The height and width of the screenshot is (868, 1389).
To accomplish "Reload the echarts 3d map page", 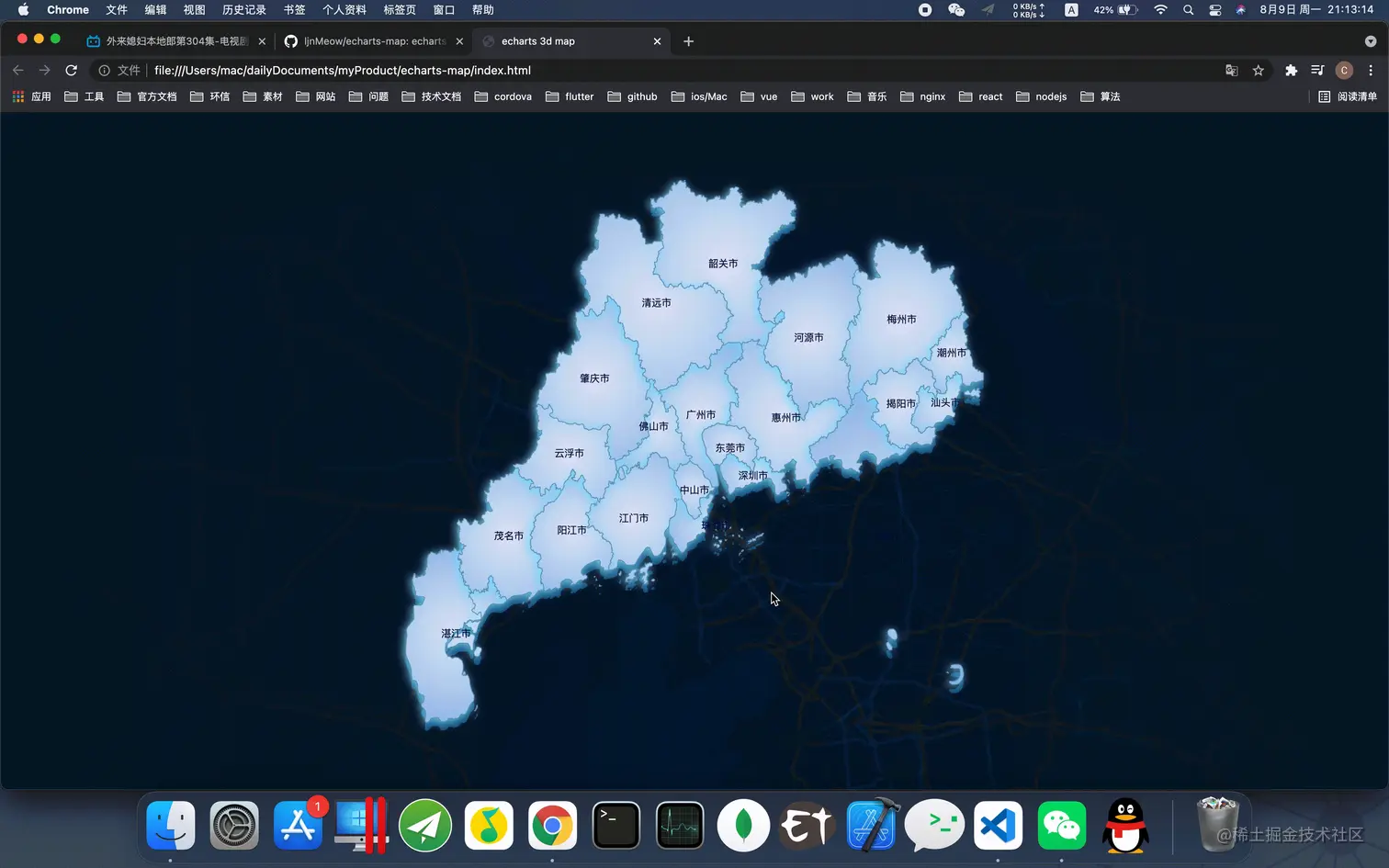I will (x=71, y=70).
